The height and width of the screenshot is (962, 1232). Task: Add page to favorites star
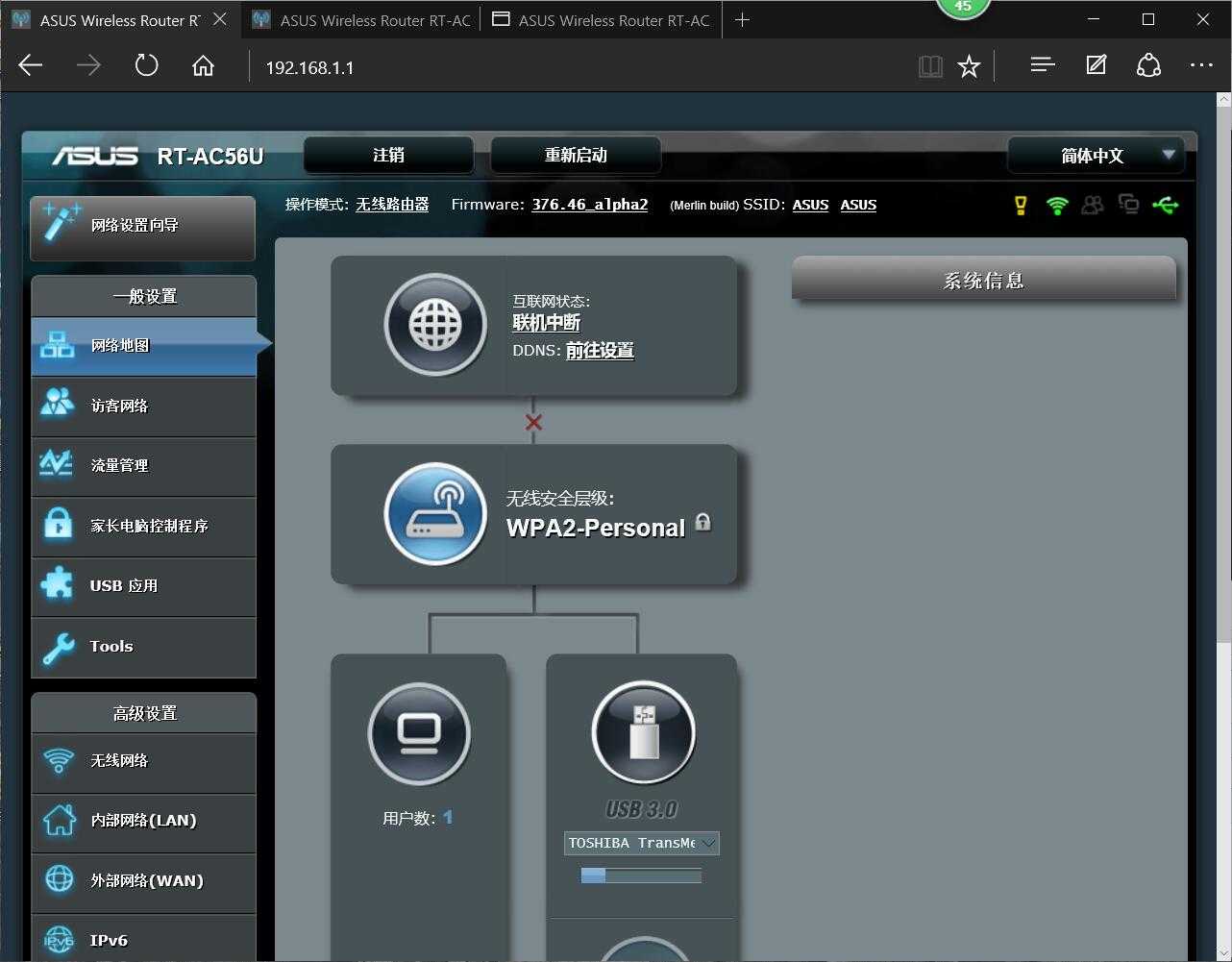tap(969, 65)
